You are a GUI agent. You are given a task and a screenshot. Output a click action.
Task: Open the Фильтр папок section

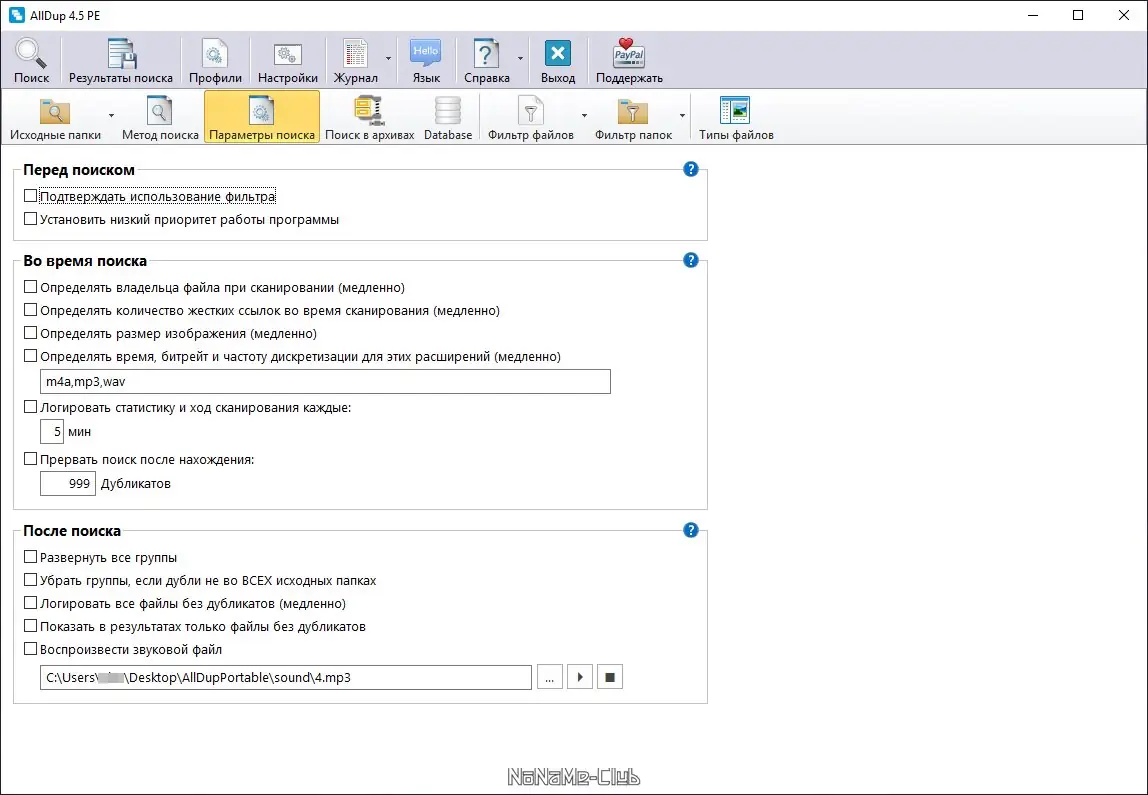633,117
